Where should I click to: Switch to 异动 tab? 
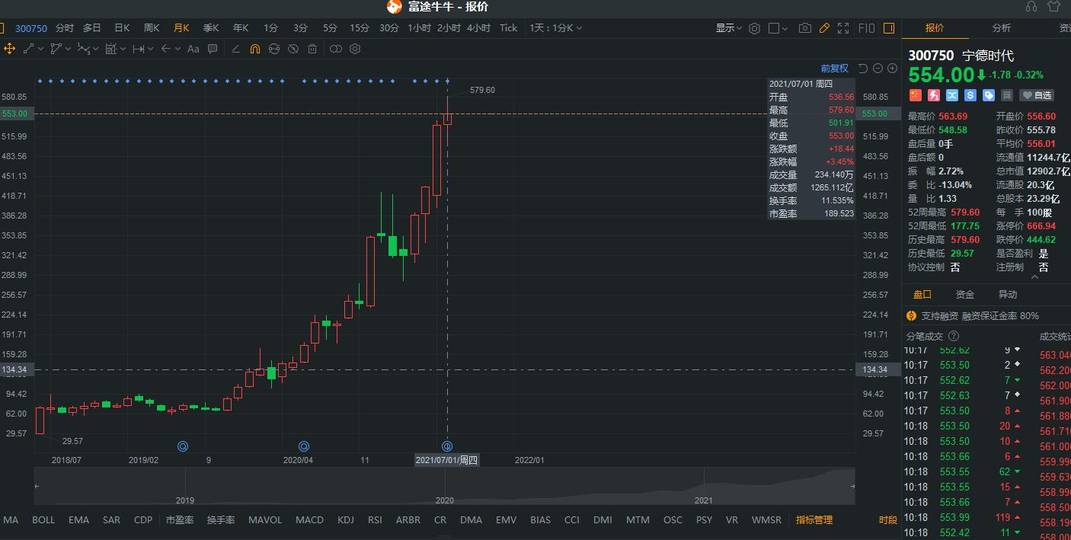[1007, 294]
